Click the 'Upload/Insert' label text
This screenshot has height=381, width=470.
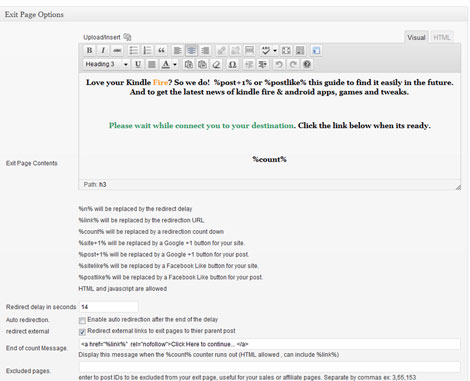pyautogui.click(x=102, y=37)
